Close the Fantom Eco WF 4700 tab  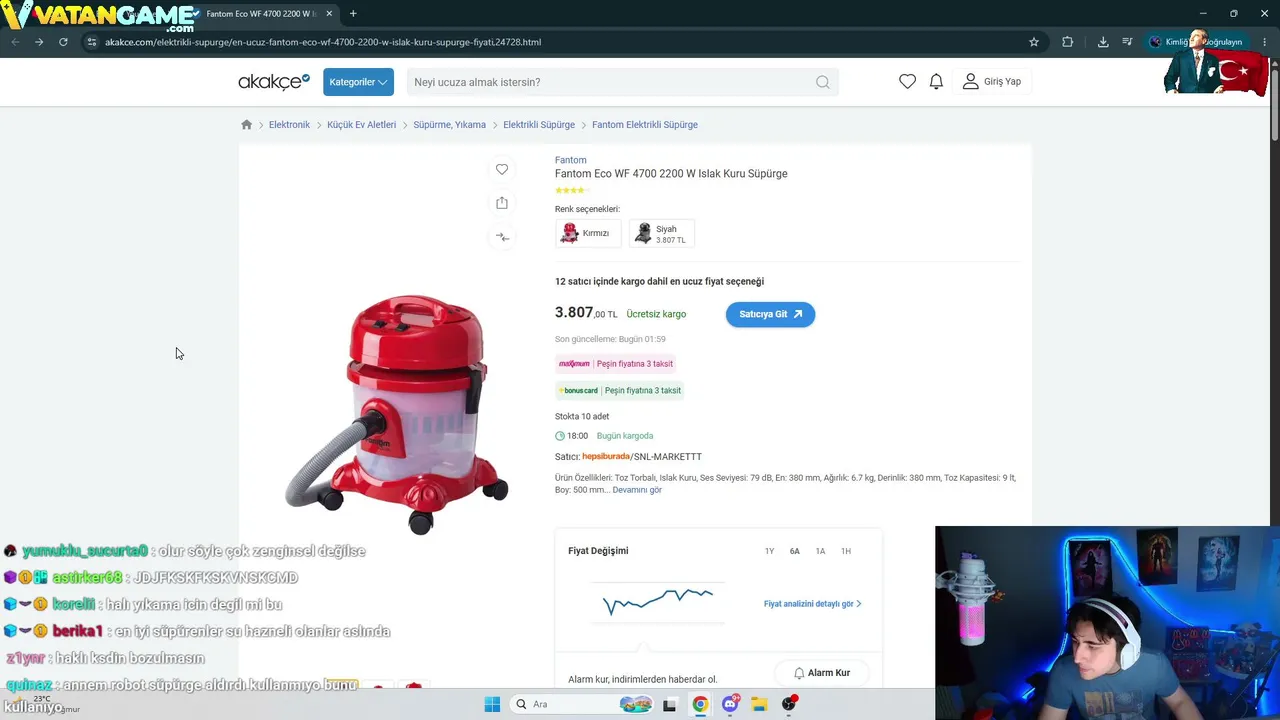(329, 14)
